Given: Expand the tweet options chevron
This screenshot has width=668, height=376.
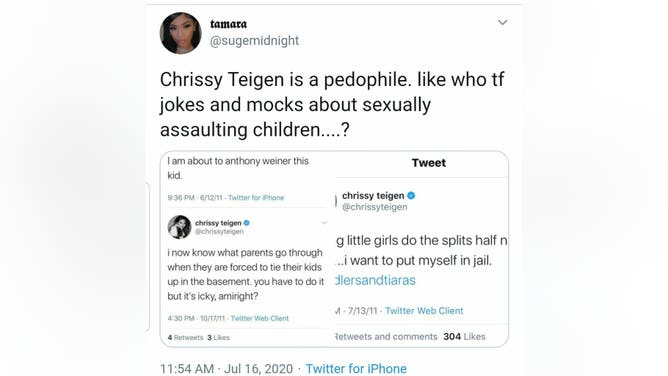Looking at the screenshot, I should coord(503,22).
